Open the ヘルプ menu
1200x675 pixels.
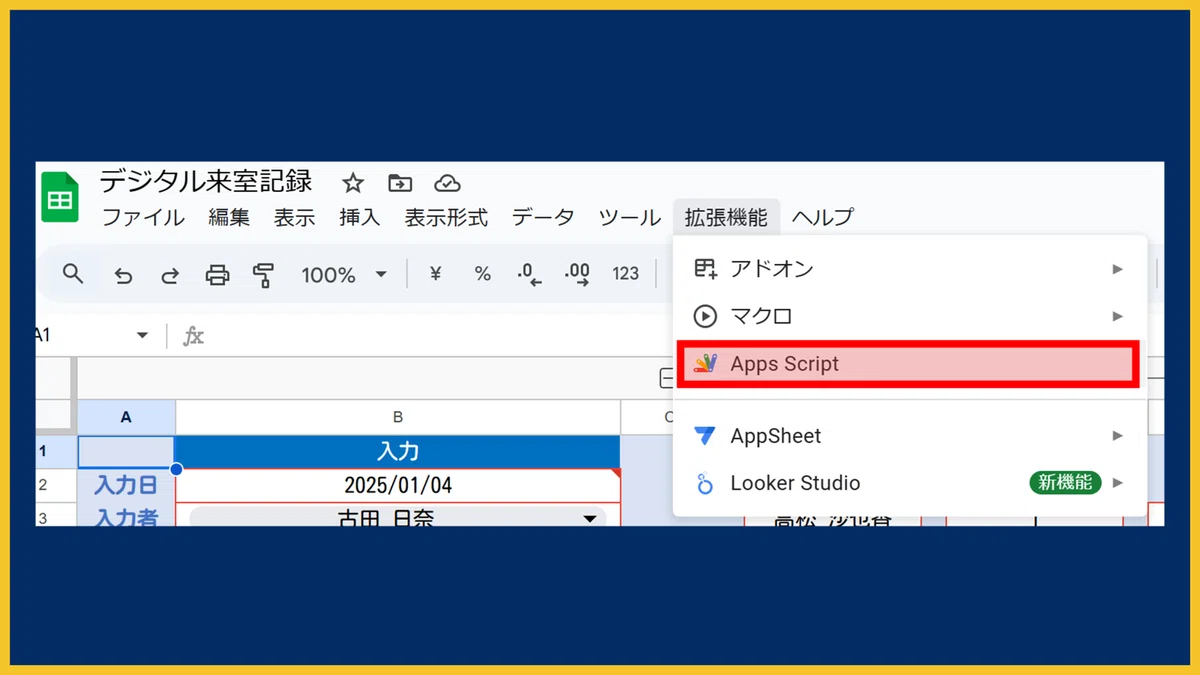(x=823, y=217)
